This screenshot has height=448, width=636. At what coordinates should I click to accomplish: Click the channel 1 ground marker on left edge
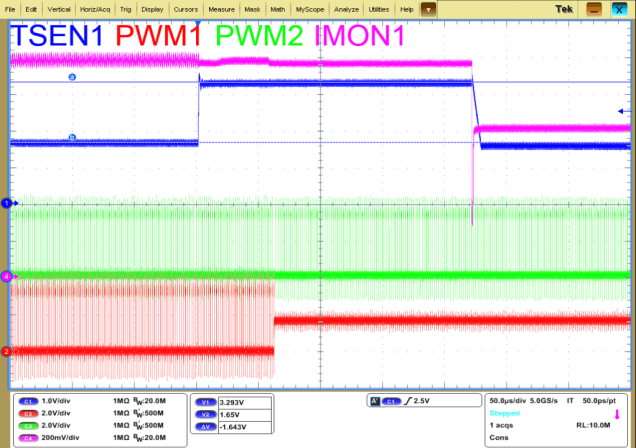click(6, 203)
